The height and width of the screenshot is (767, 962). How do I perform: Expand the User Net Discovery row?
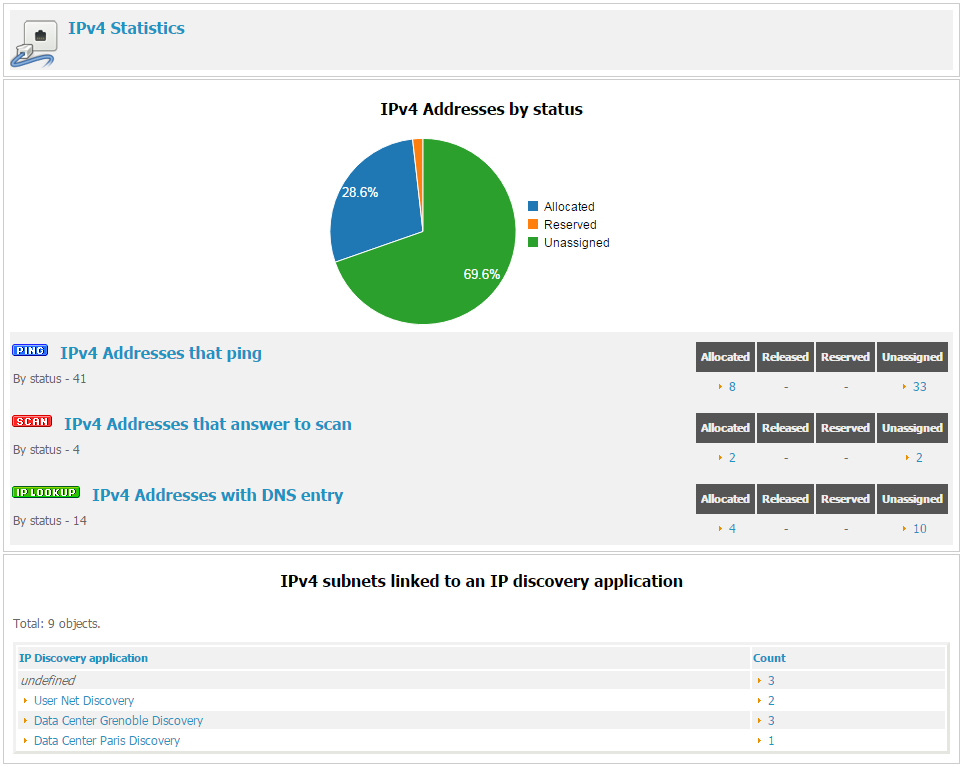[x=84, y=701]
